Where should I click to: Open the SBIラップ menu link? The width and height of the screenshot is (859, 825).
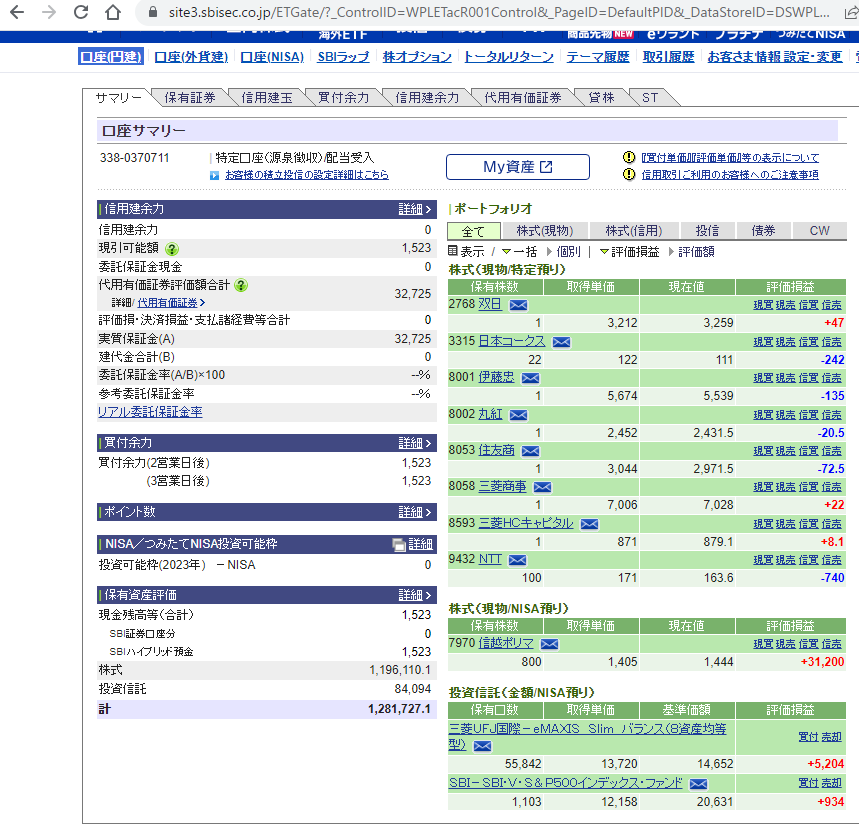click(343, 57)
